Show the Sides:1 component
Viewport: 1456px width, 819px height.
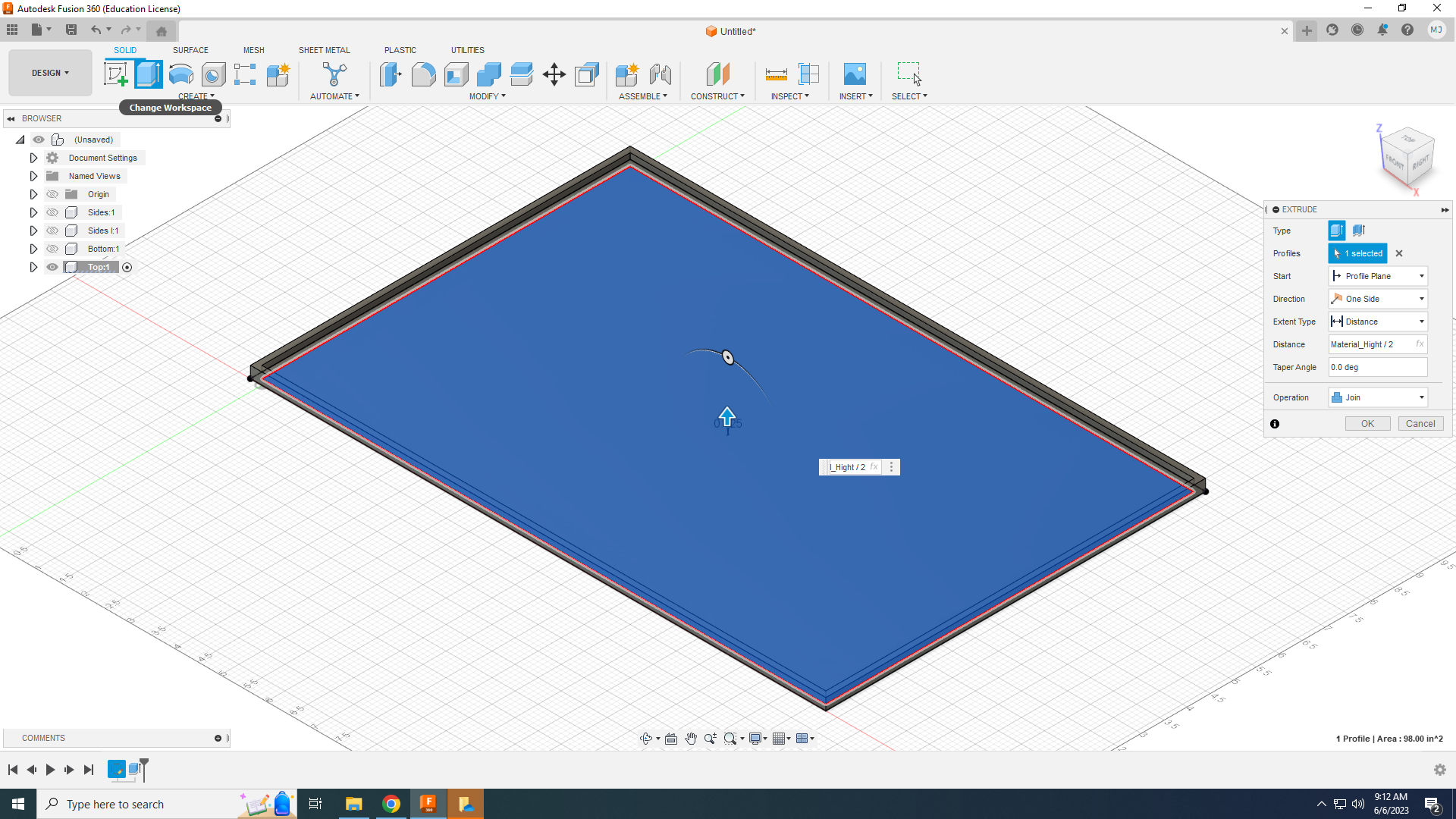(x=52, y=212)
